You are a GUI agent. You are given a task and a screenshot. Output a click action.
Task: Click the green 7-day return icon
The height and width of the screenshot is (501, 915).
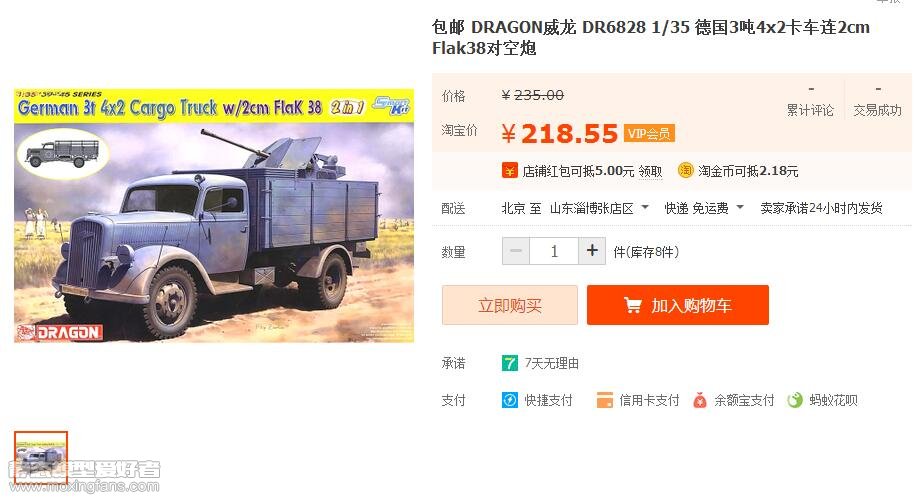509,363
